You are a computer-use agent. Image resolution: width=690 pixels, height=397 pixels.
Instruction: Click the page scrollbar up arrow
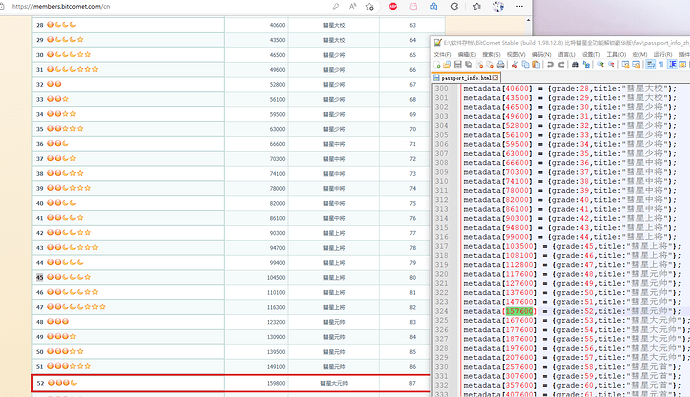pos(528,20)
